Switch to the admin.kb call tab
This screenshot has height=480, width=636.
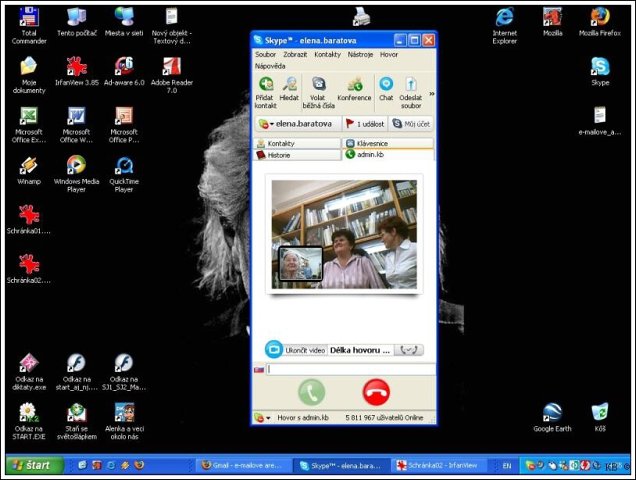tap(388, 155)
